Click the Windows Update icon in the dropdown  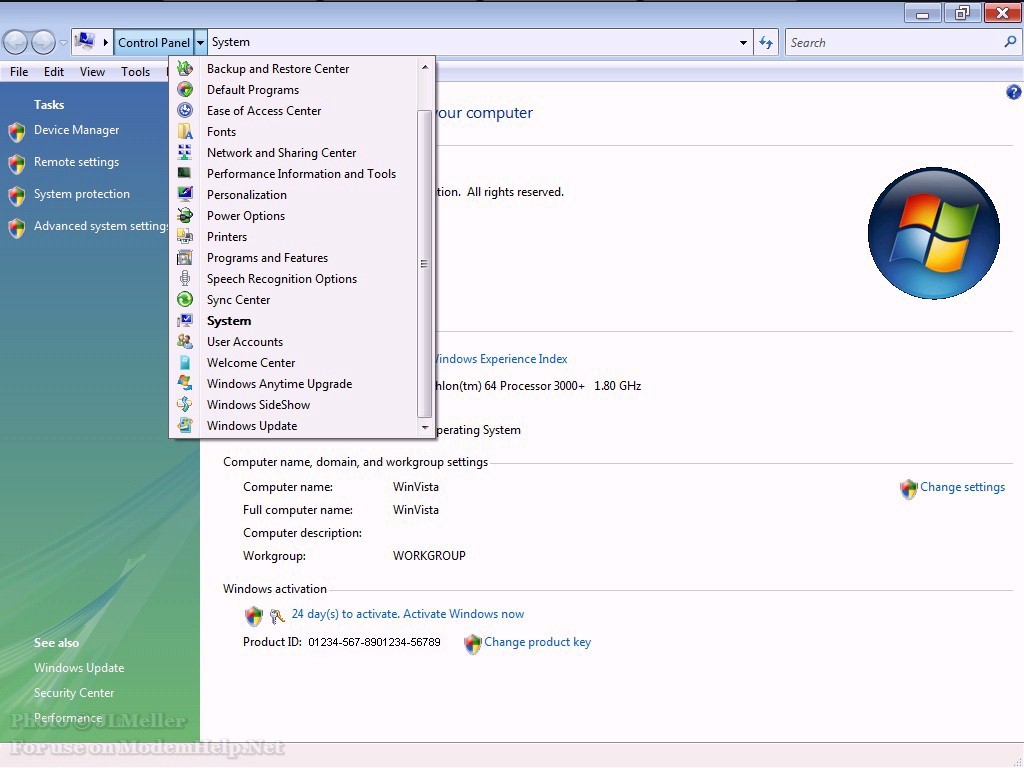click(x=185, y=425)
